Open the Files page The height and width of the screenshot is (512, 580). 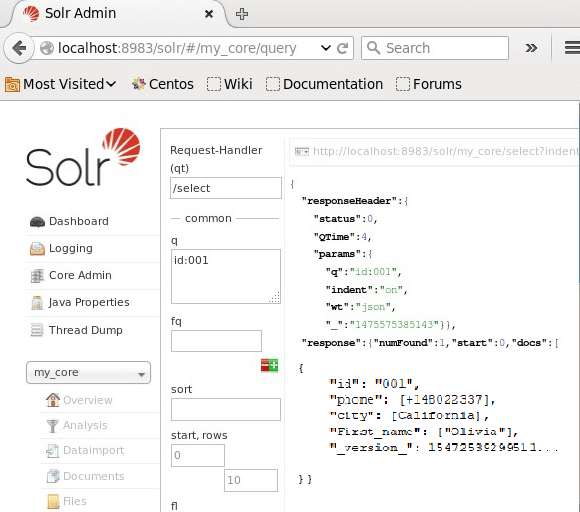point(75,501)
